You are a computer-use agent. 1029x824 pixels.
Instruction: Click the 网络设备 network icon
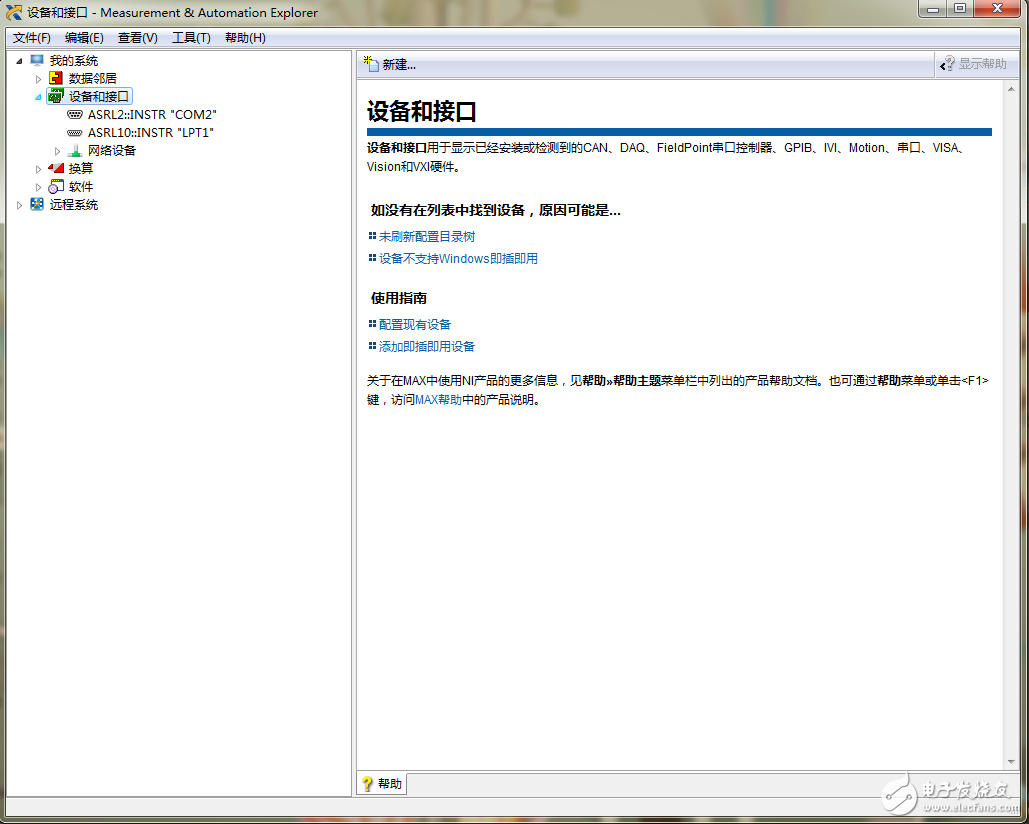click(75, 150)
